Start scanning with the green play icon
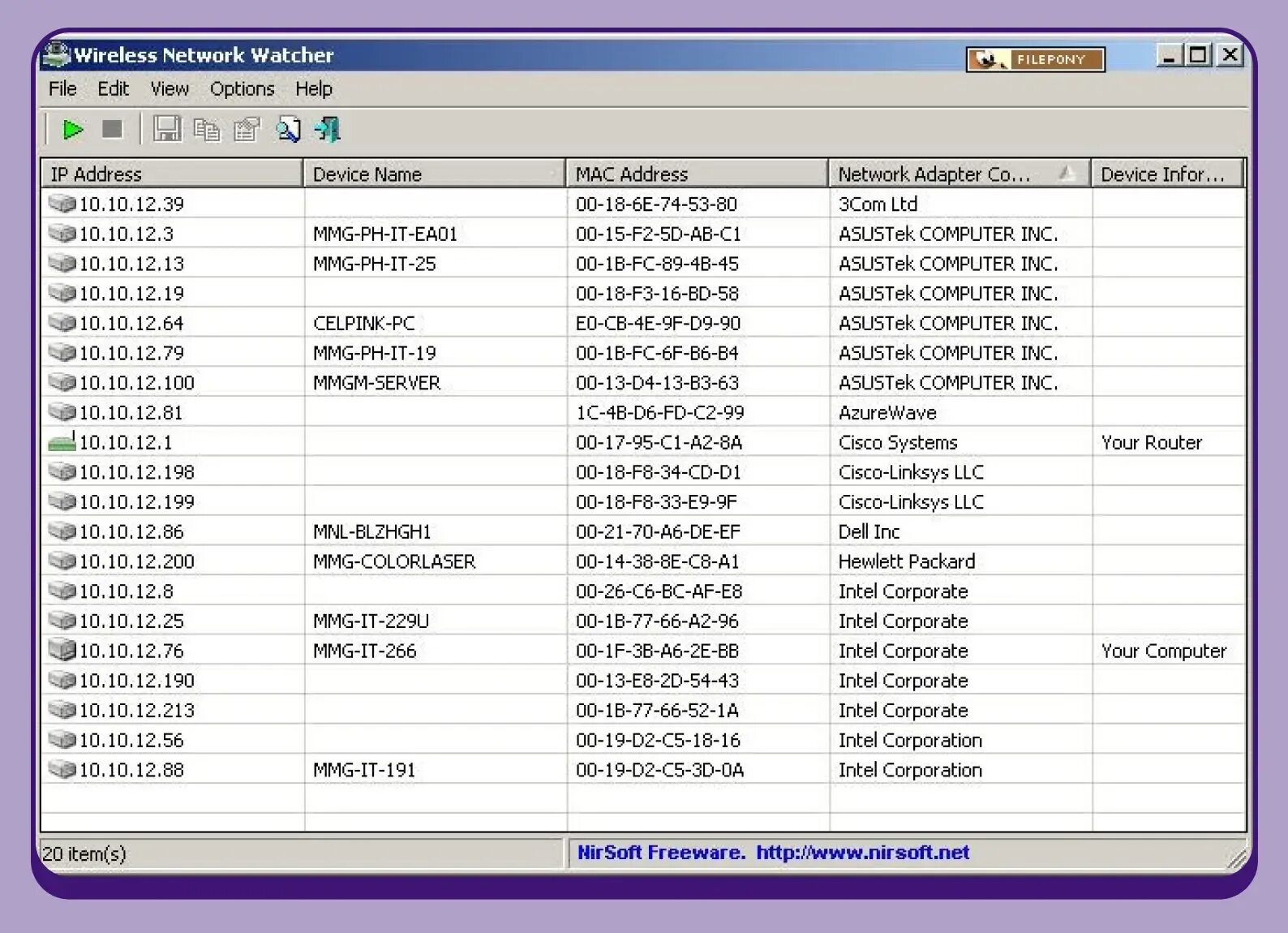This screenshot has width=1288, height=933. coord(73,129)
